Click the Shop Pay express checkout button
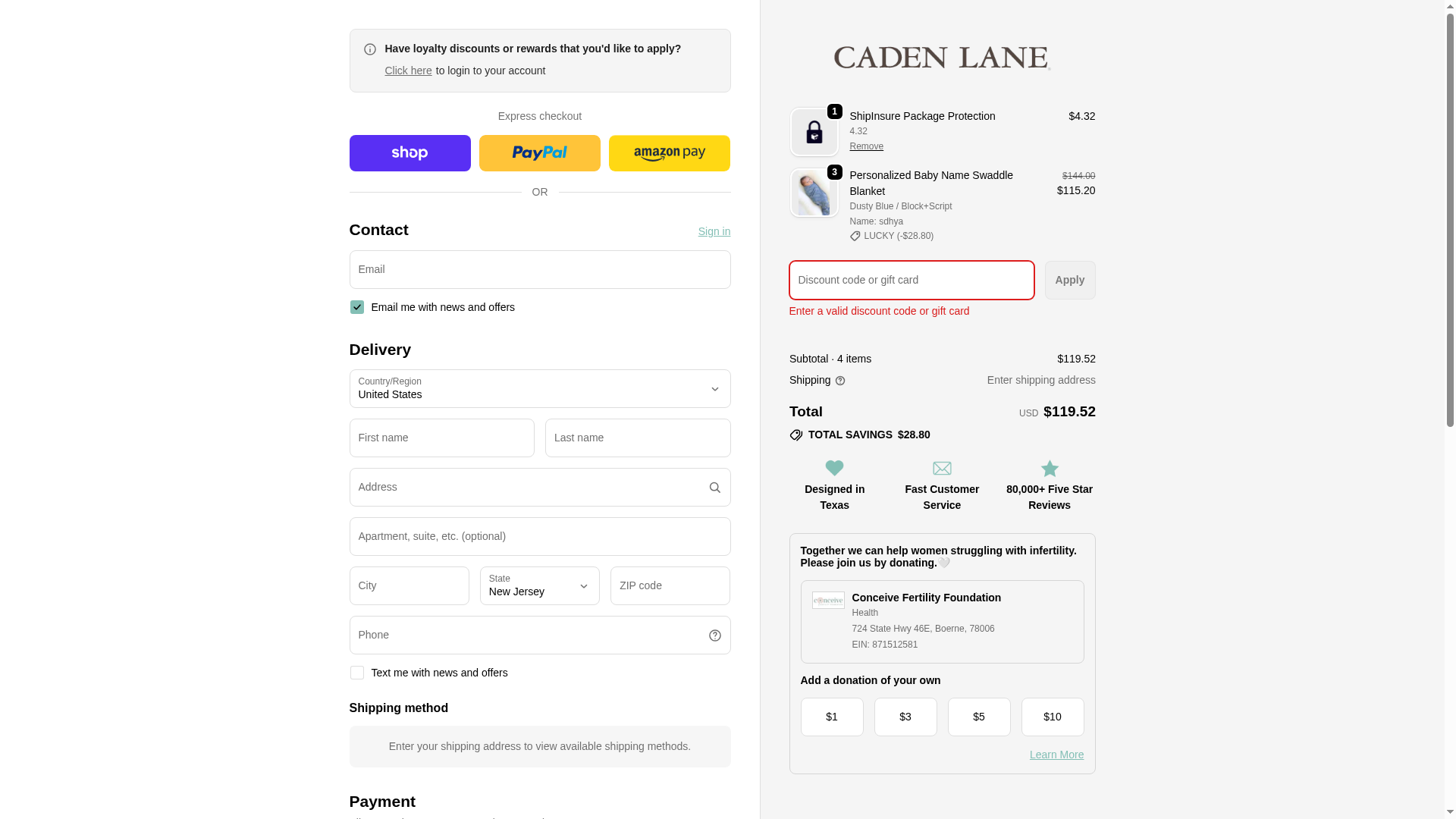This screenshot has width=1456, height=819. point(409,153)
